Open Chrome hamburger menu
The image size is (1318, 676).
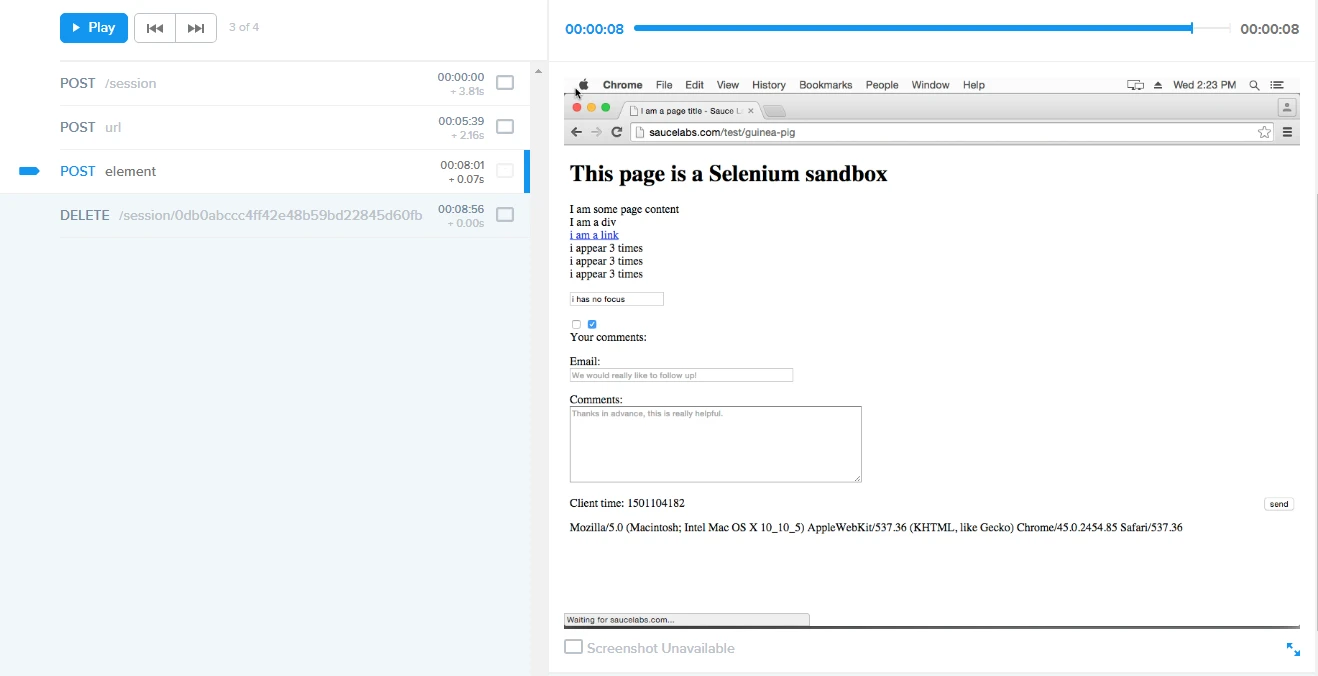pyautogui.click(x=1288, y=132)
